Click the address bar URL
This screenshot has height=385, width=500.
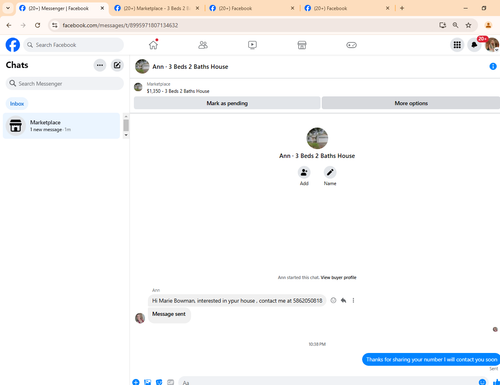point(120,25)
